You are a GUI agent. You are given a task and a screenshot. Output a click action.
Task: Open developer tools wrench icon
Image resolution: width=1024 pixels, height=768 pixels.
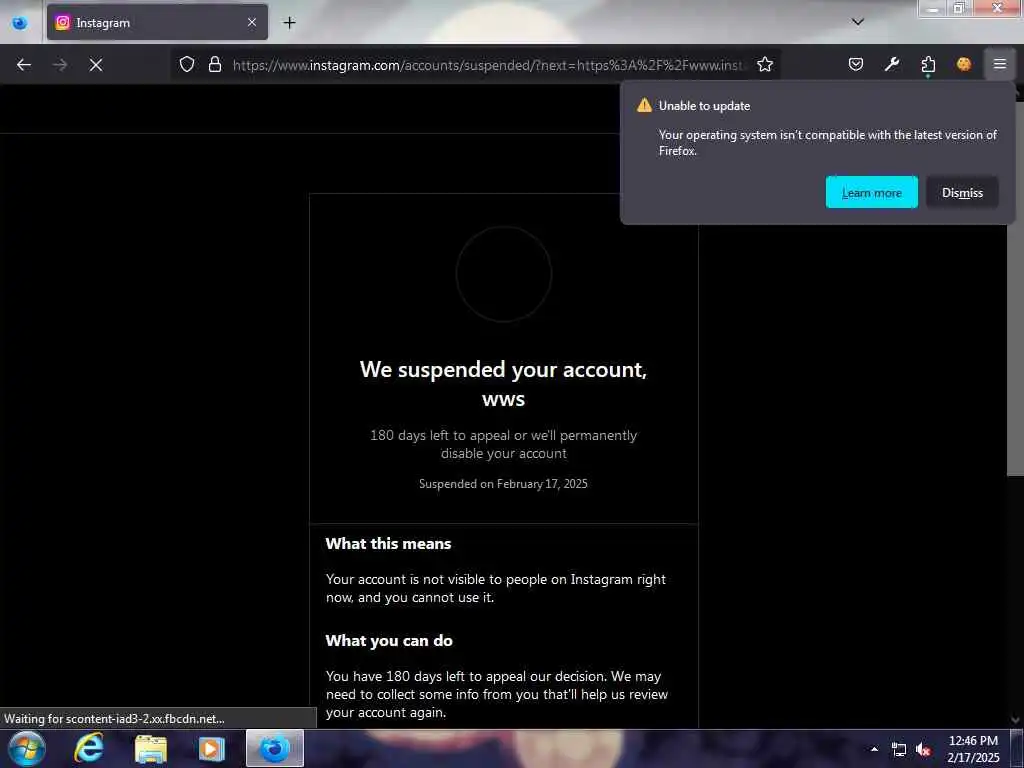click(892, 64)
